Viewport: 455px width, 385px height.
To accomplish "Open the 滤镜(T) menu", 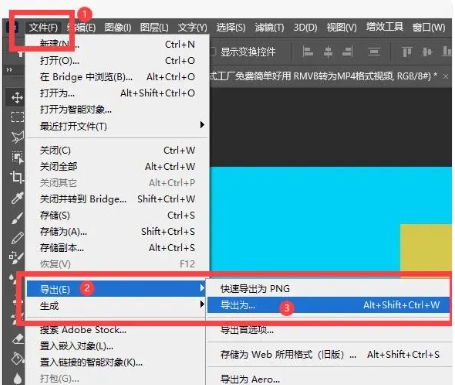I will click(x=269, y=27).
